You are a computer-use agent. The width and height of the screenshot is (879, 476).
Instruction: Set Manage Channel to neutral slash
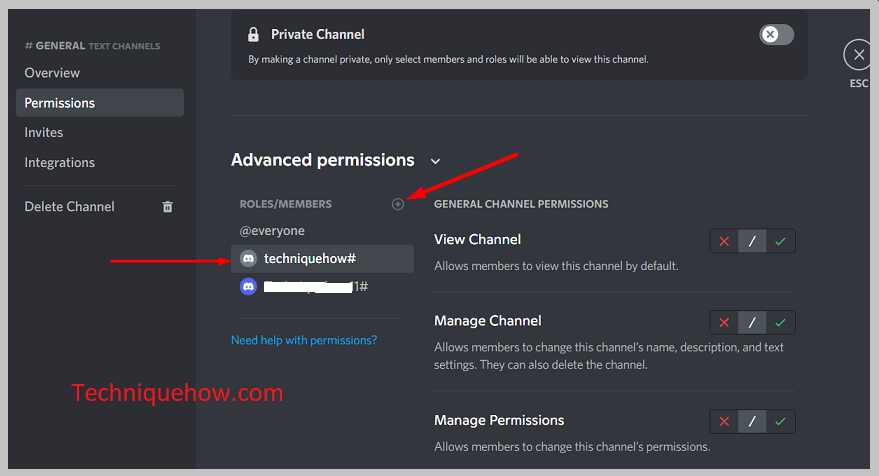pyautogui.click(x=752, y=322)
